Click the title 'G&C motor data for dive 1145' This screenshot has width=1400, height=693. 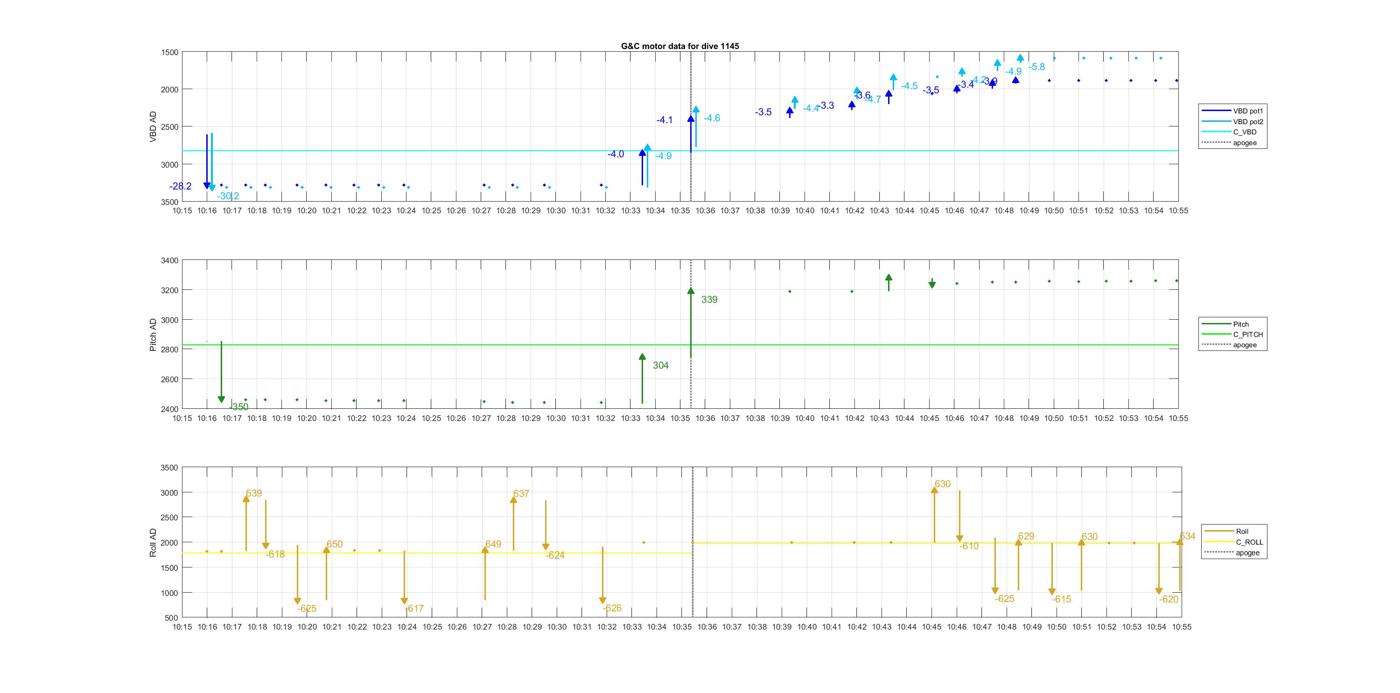click(x=680, y=46)
